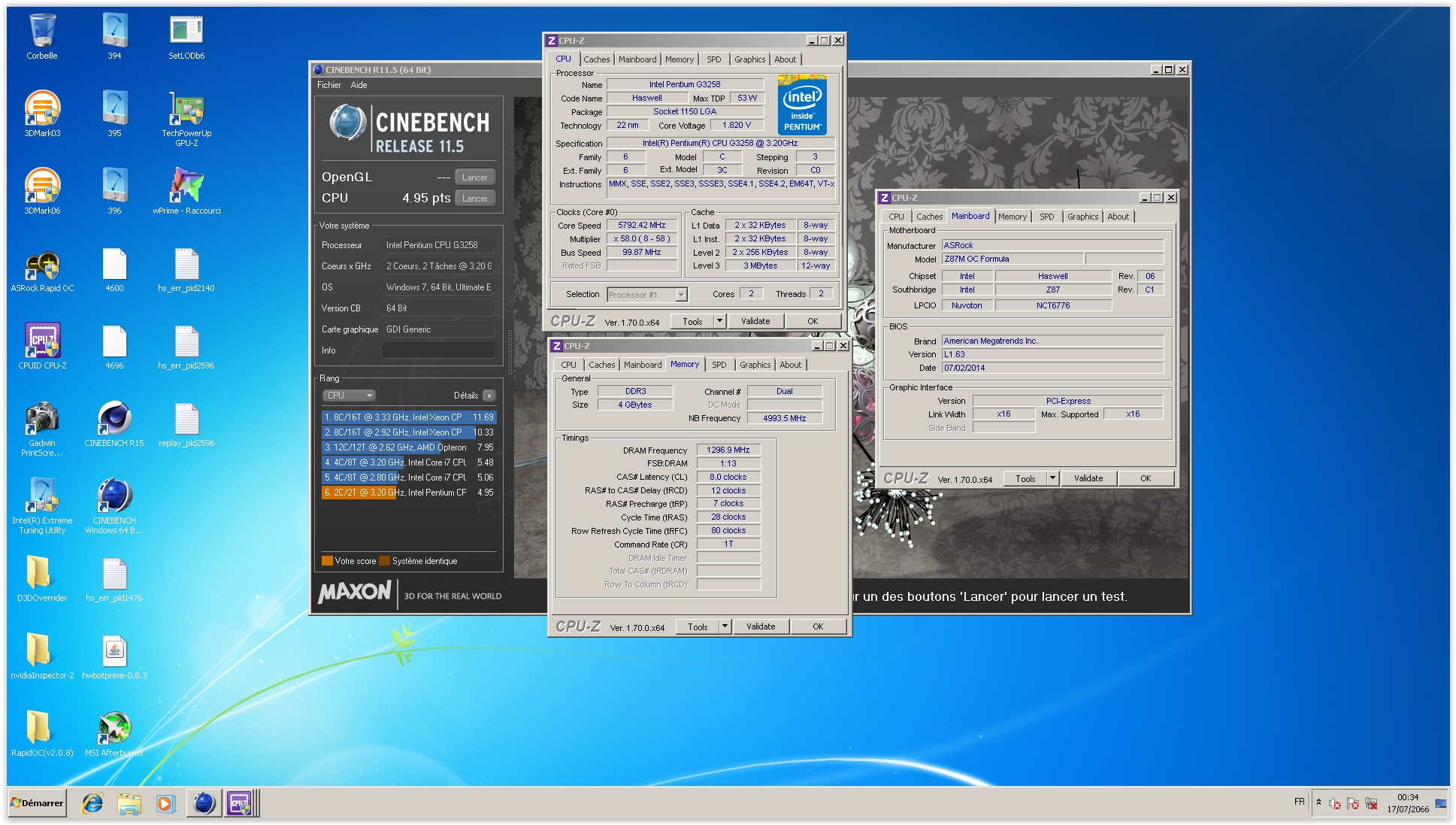
Task: Expand Détails arrow in Cinebench ranking
Action: click(x=489, y=396)
